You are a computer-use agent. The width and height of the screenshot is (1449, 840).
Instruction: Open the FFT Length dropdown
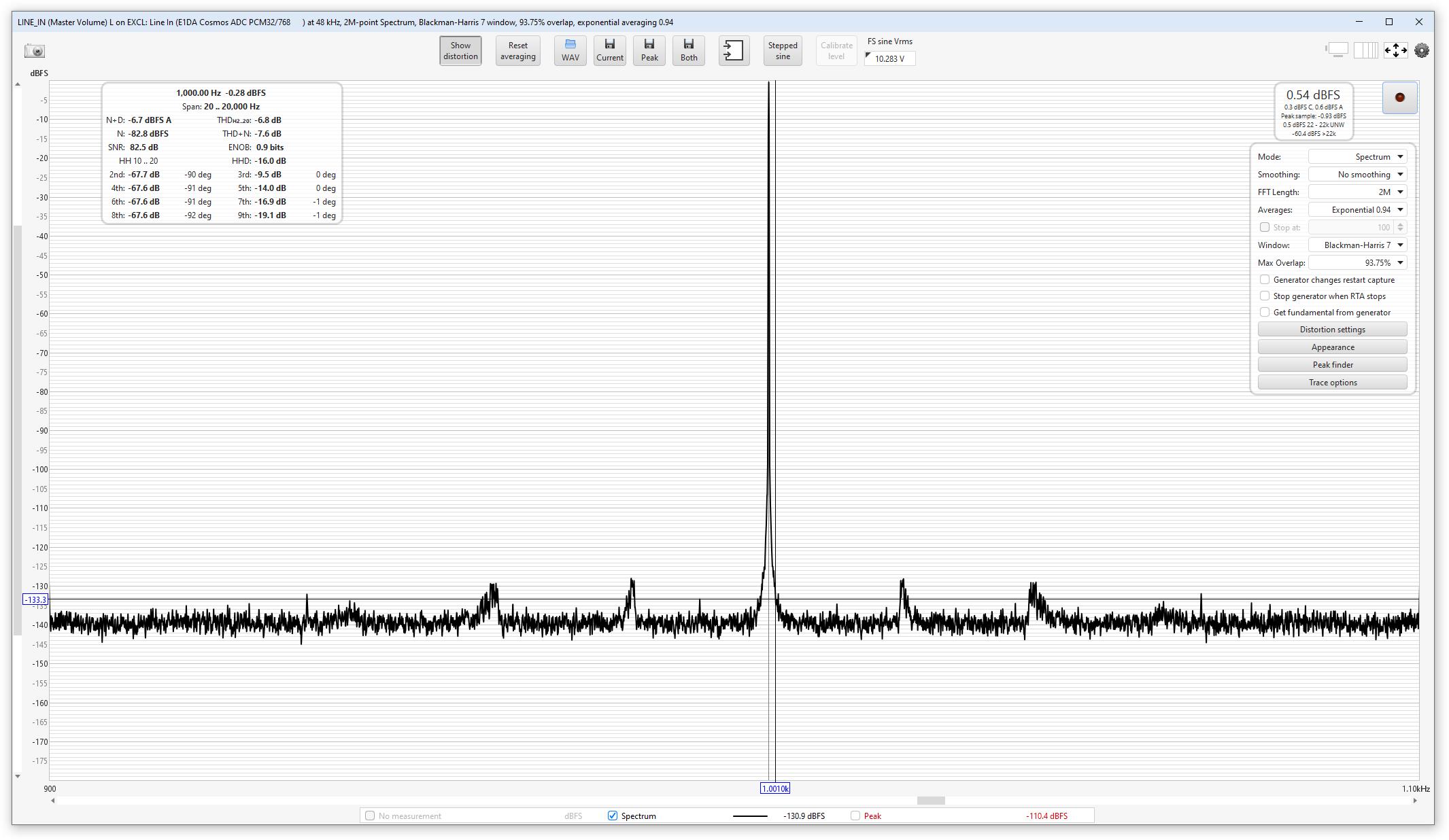1357,192
